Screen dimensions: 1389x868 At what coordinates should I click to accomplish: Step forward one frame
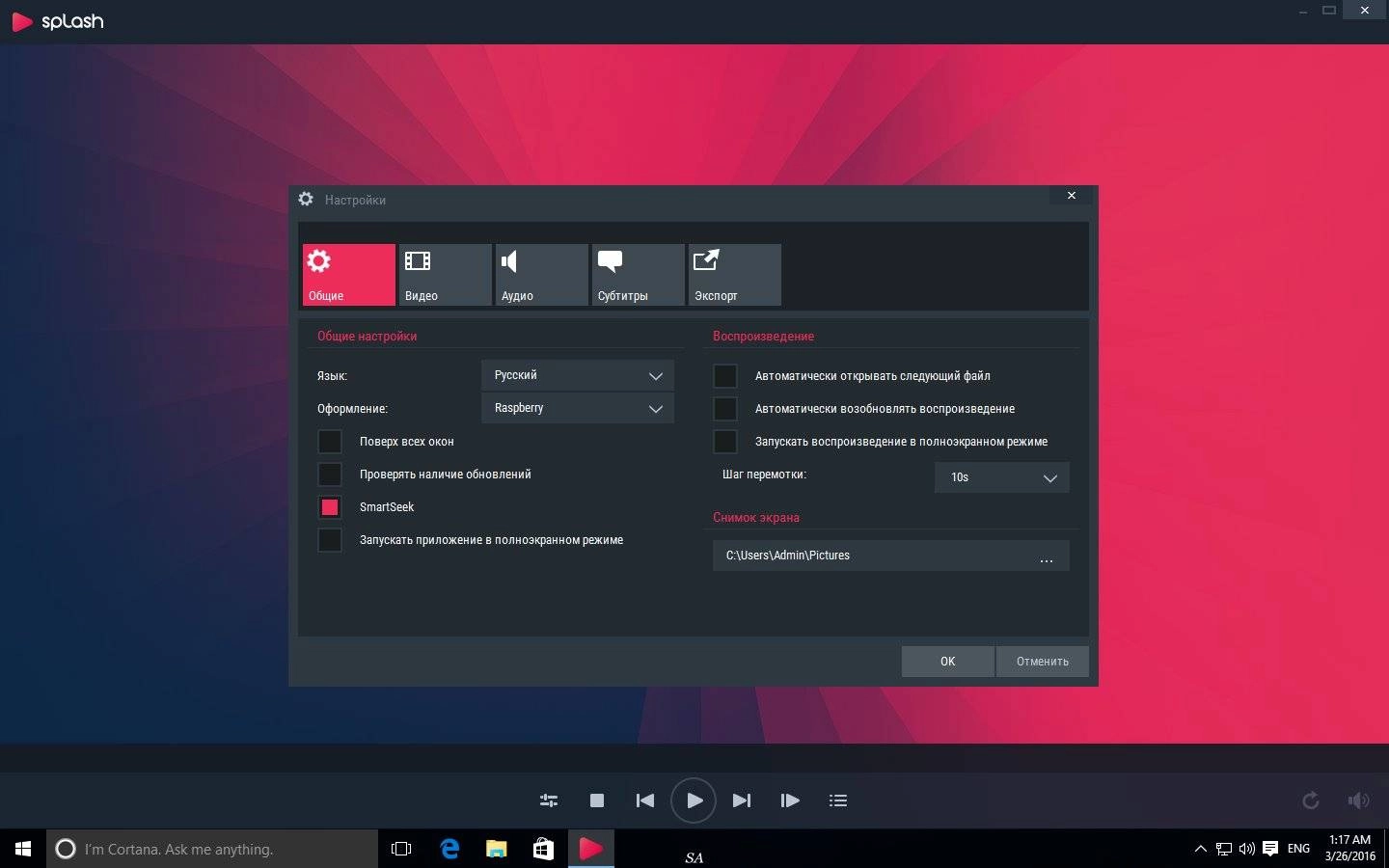coord(790,800)
